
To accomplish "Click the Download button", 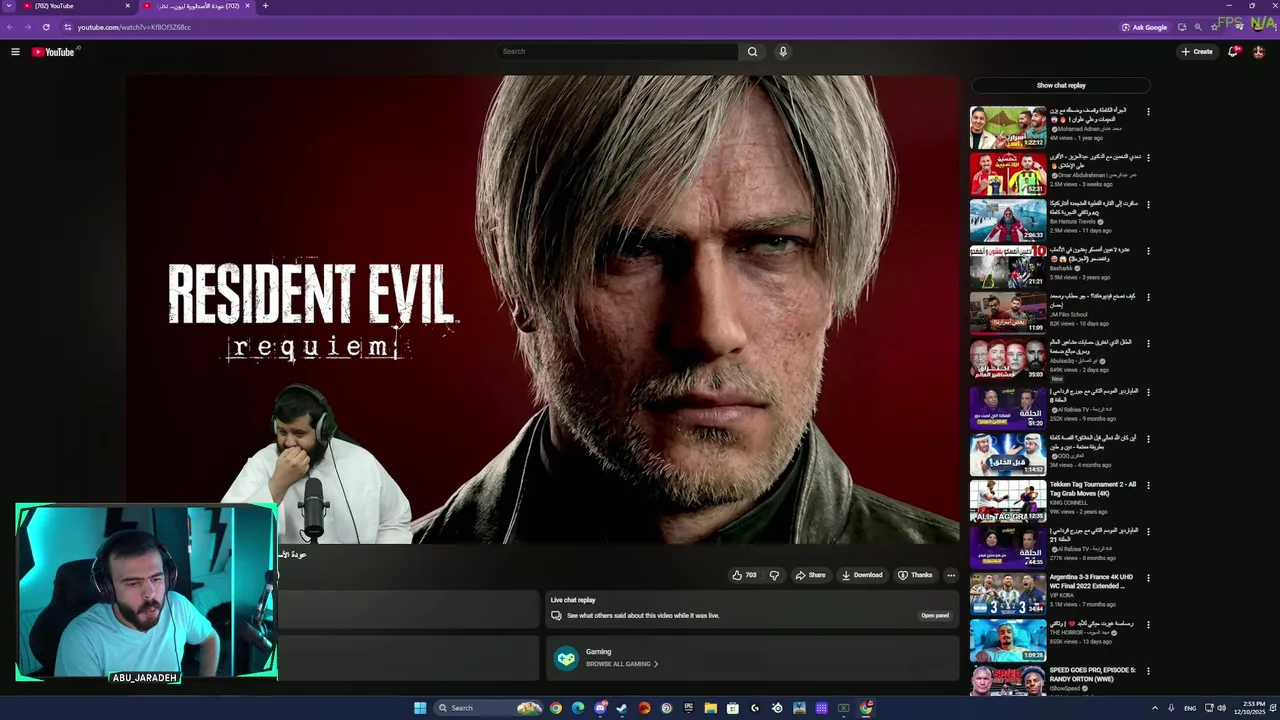I will 862,575.
